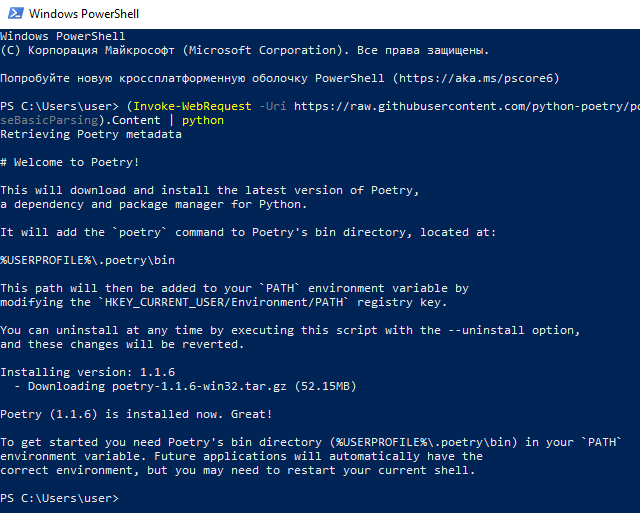Click the 'Installing version: 1.1.6' line
Viewport: 640px width, 513px height.
pyautogui.click(x=87, y=372)
